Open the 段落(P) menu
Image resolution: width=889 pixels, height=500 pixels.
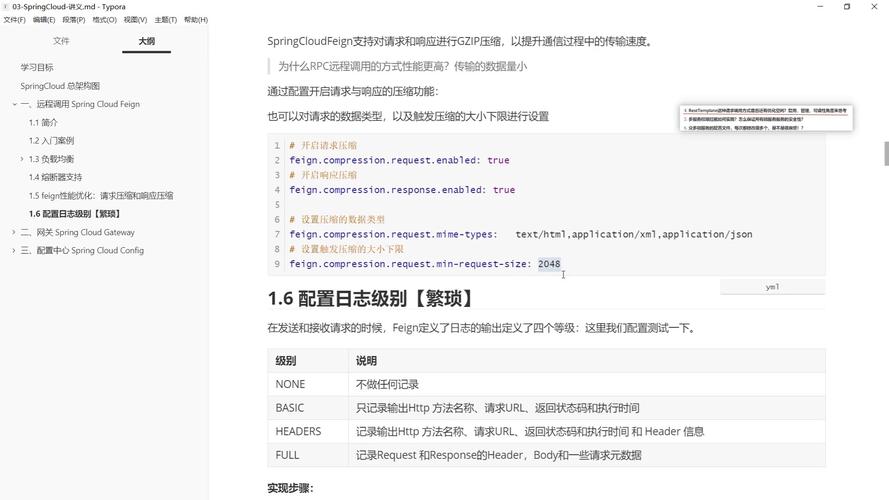click(74, 20)
